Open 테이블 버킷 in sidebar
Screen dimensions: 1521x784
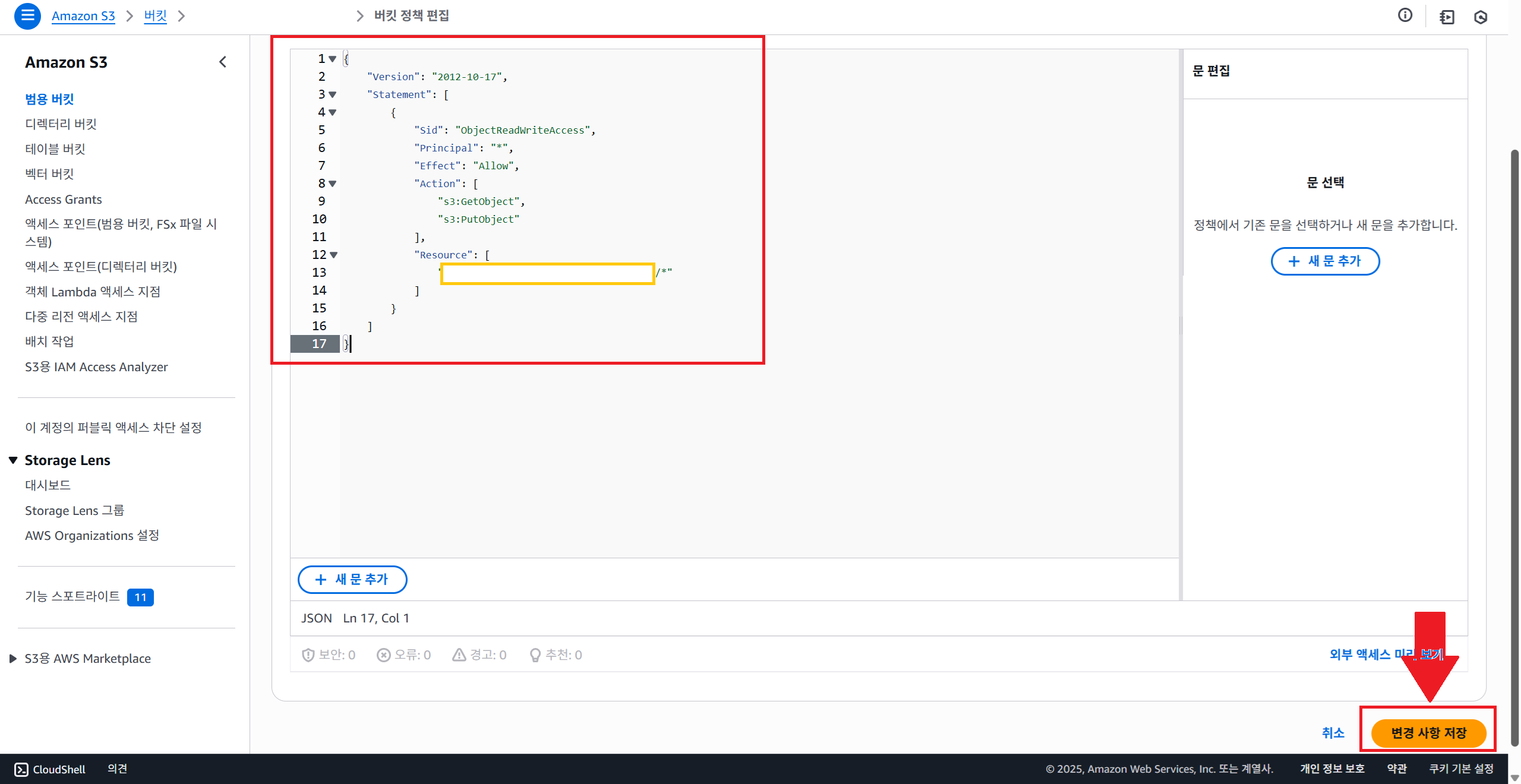pyautogui.click(x=55, y=148)
